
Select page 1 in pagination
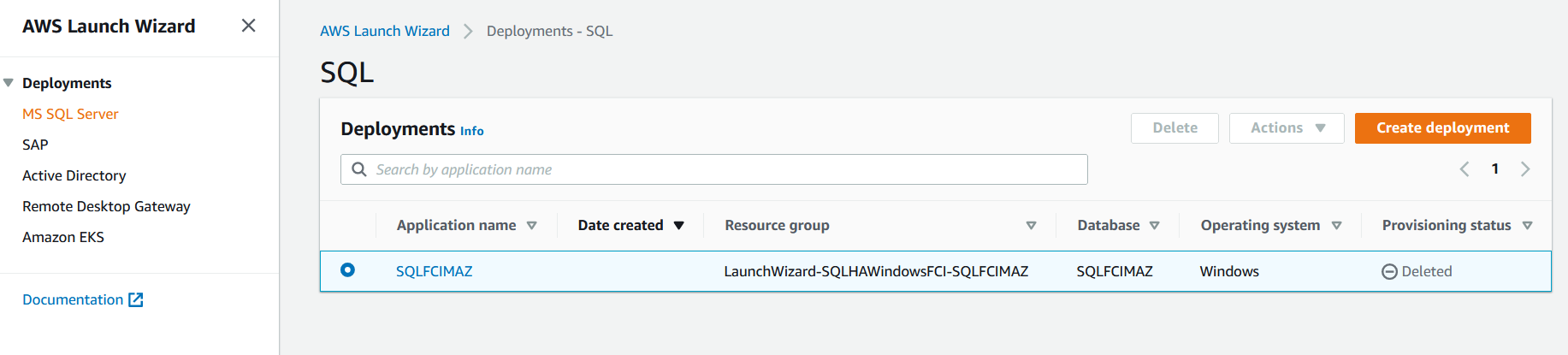click(1495, 169)
